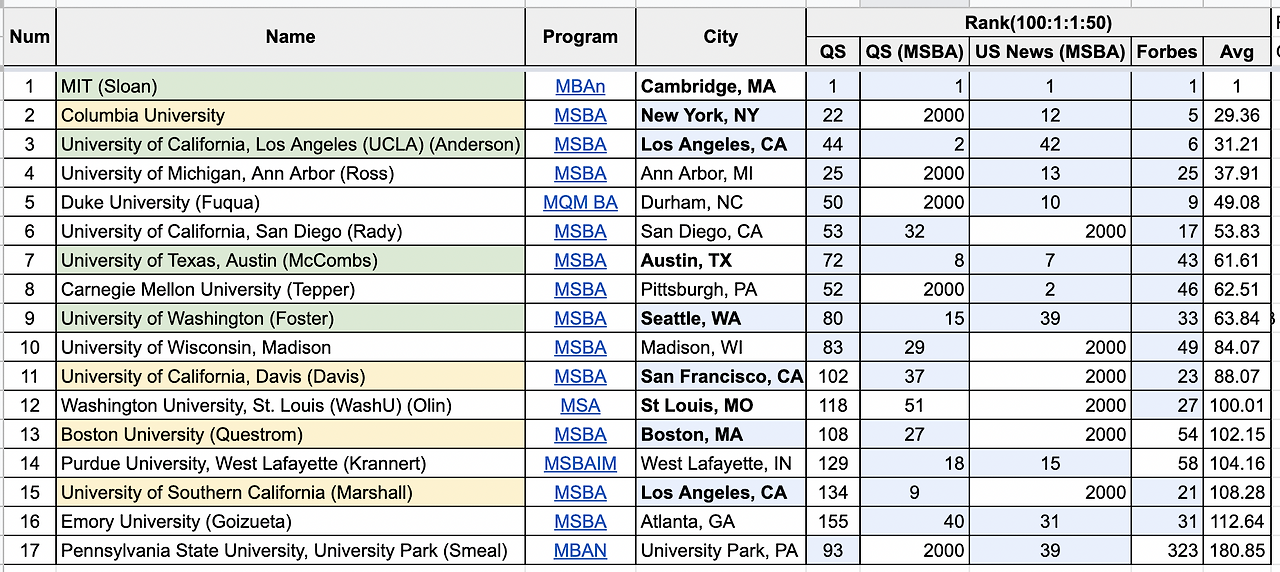1280x572 pixels.
Task: Select the University of Texas, Austin (McCombs) cell
Action: point(291,260)
